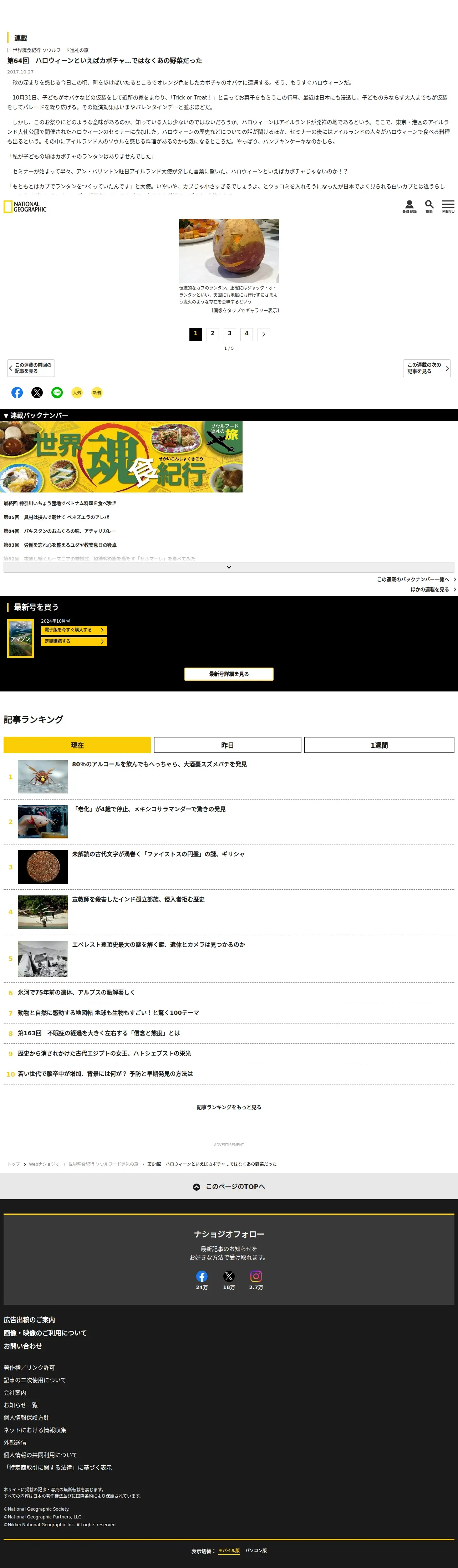The image size is (458, 1568).
Task: Go to page 4 of article
Action: tap(247, 334)
